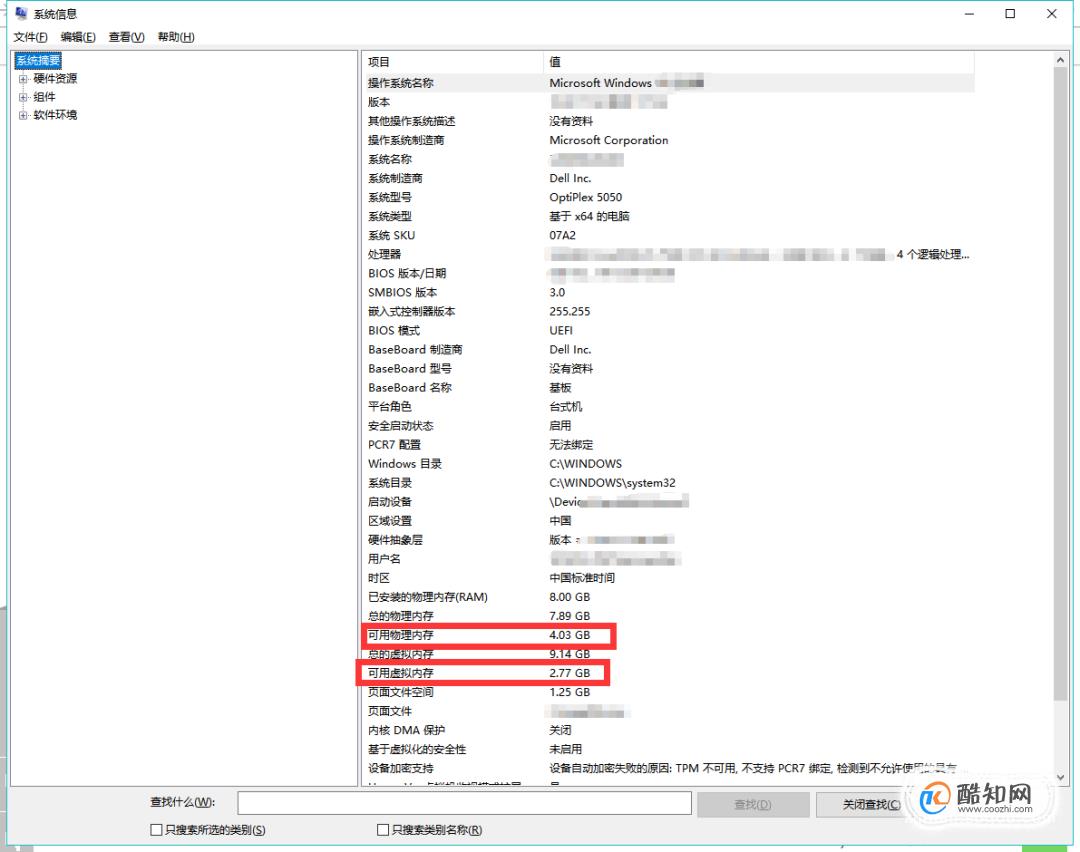
Task: Open the 文件(F) menu
Action: click(30, 37)
